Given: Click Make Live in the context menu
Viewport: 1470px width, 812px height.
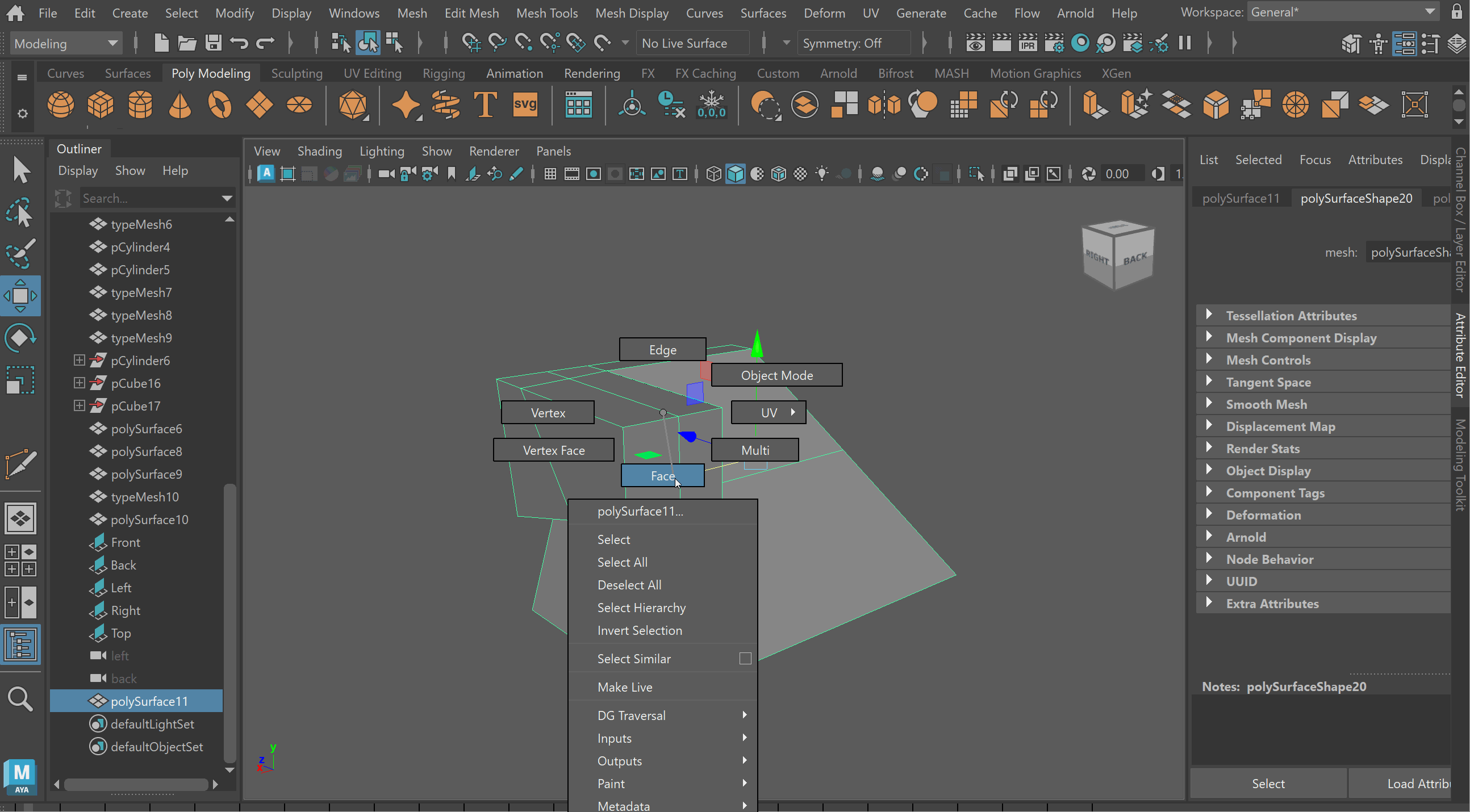Looking at the screenshot, I should [x=624, y=687].
